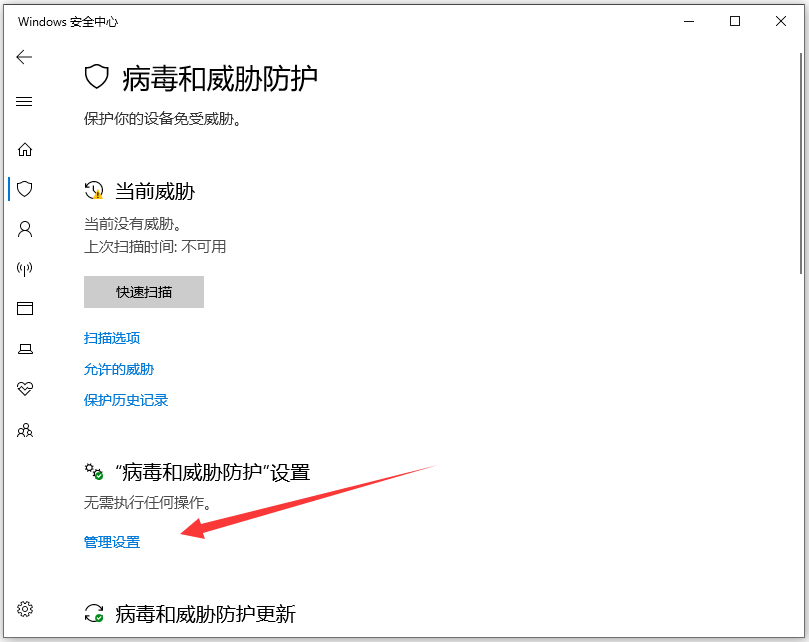Open the 管理设置 link
The height and width of the screenshot is (642, 809).
(x=112, y=542)
